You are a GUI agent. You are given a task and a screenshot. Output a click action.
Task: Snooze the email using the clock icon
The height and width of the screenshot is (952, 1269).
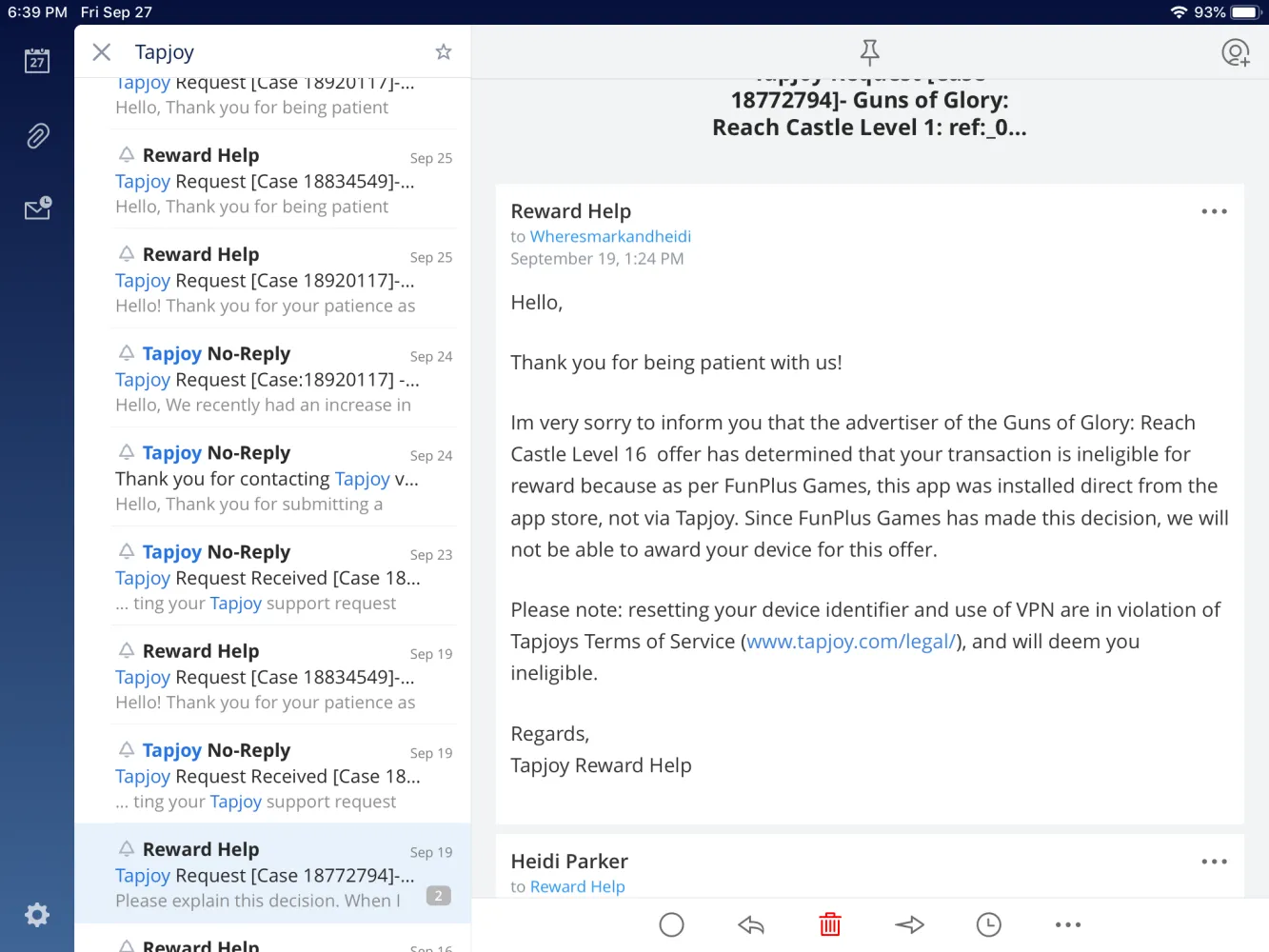click(989, 924)
